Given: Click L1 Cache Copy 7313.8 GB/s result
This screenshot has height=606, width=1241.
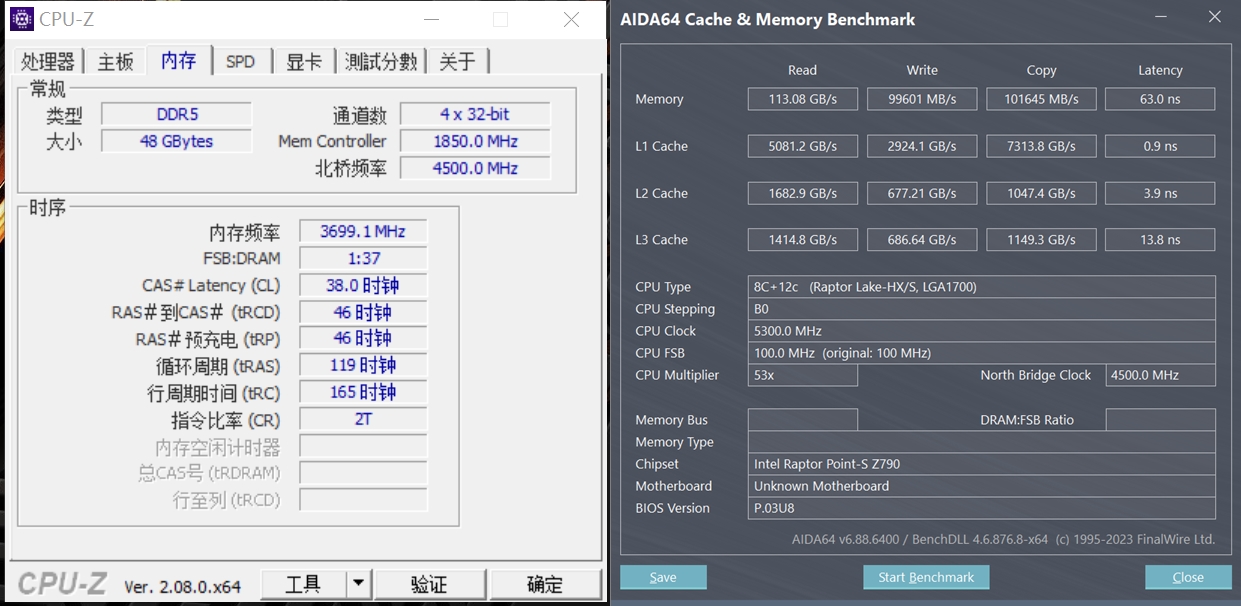Looking at the screenshot, I should point(1041,146).
